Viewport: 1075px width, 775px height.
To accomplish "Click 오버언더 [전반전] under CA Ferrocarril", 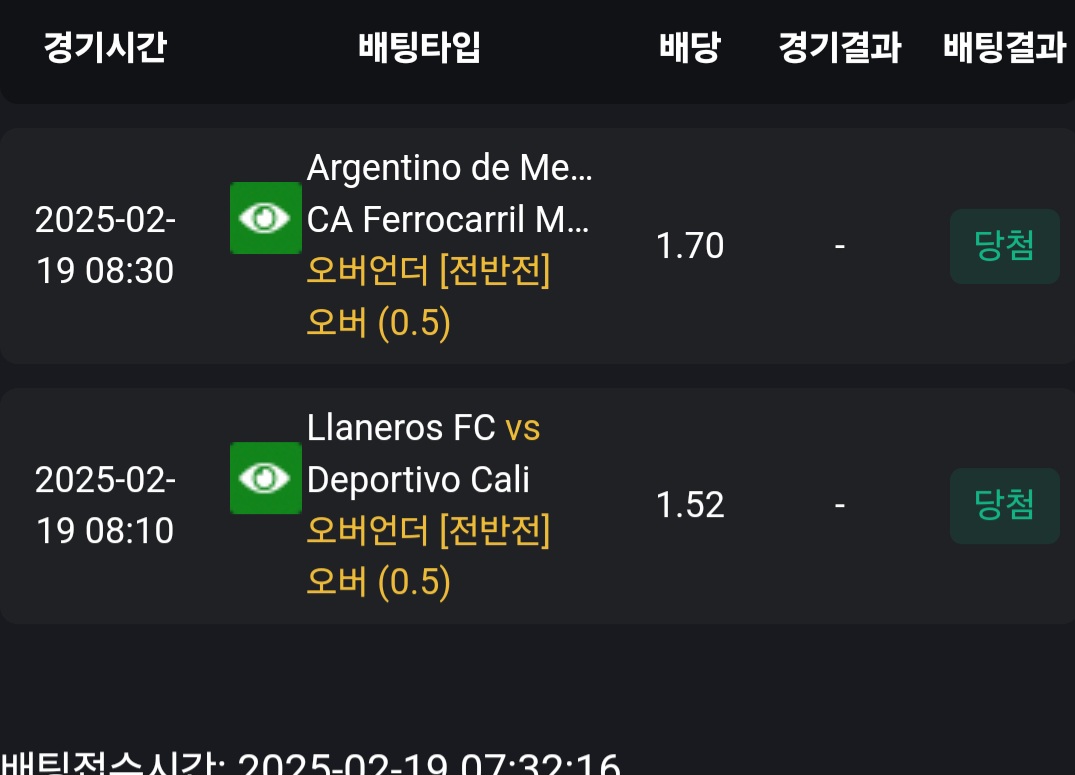I will tap(428, 271).
